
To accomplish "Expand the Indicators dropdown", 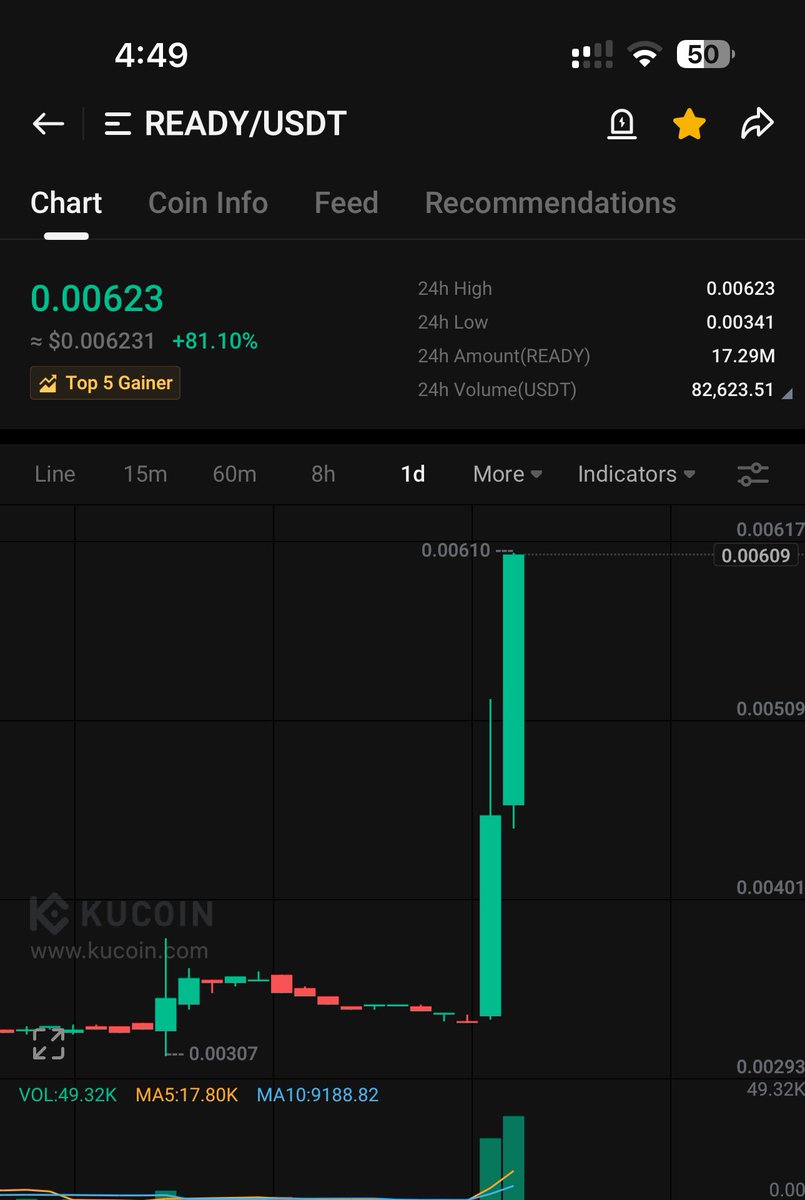I will tap(636, 474).
